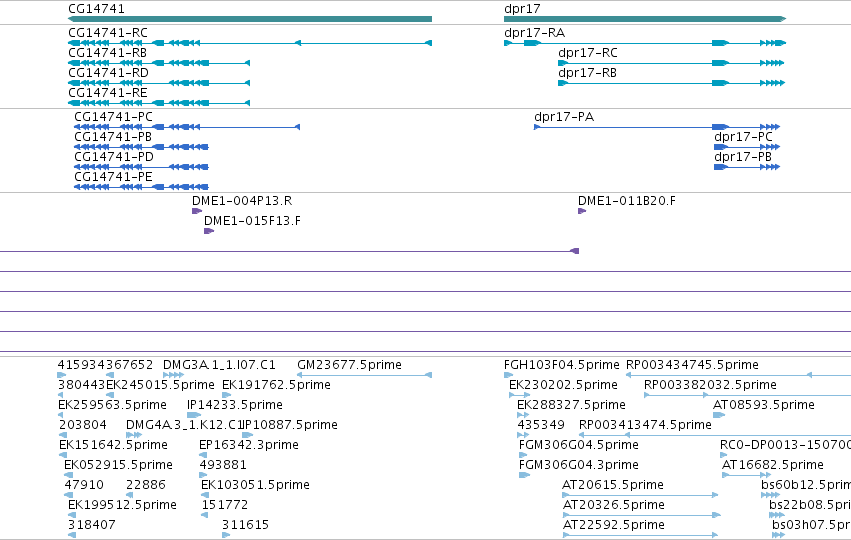Click the CG14741-PB protein feature
The width and height of the screenshot is (851, 540).
[x=141, y=147]
